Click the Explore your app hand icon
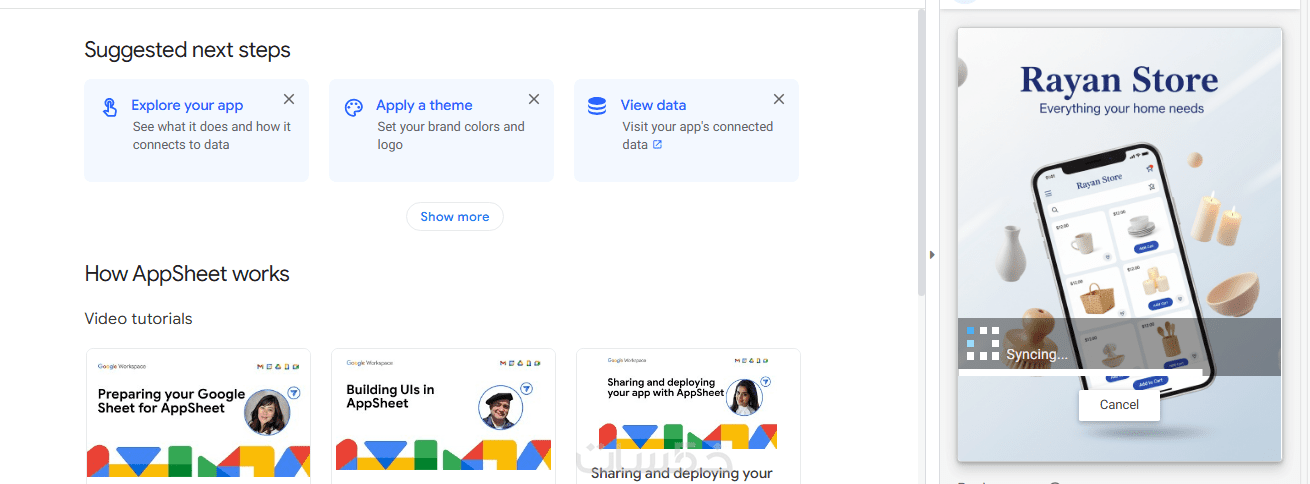 tap(110, 107)
